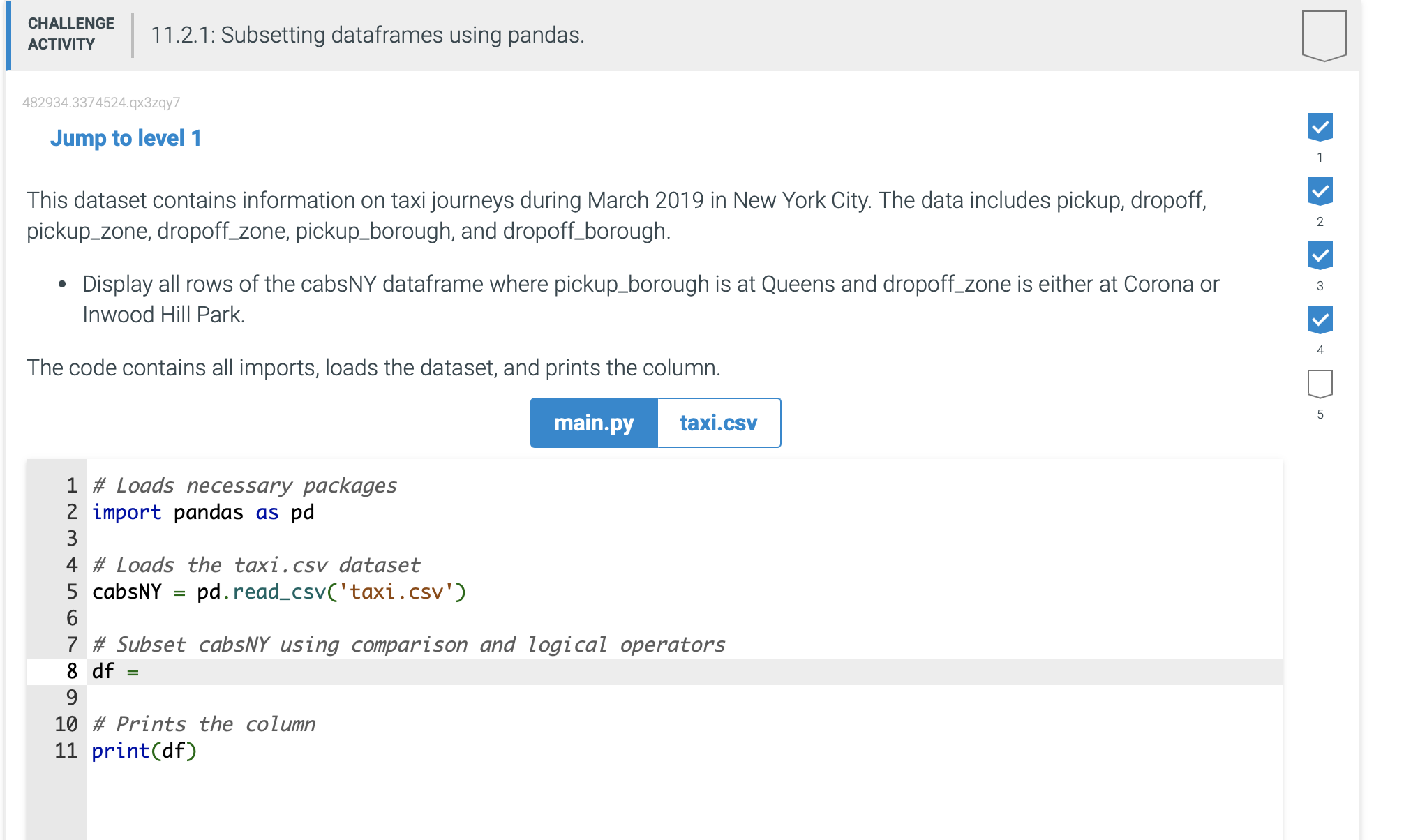Click the "print(df)" statement on line 11
The image size is (1404, 840).
[144, 751]
